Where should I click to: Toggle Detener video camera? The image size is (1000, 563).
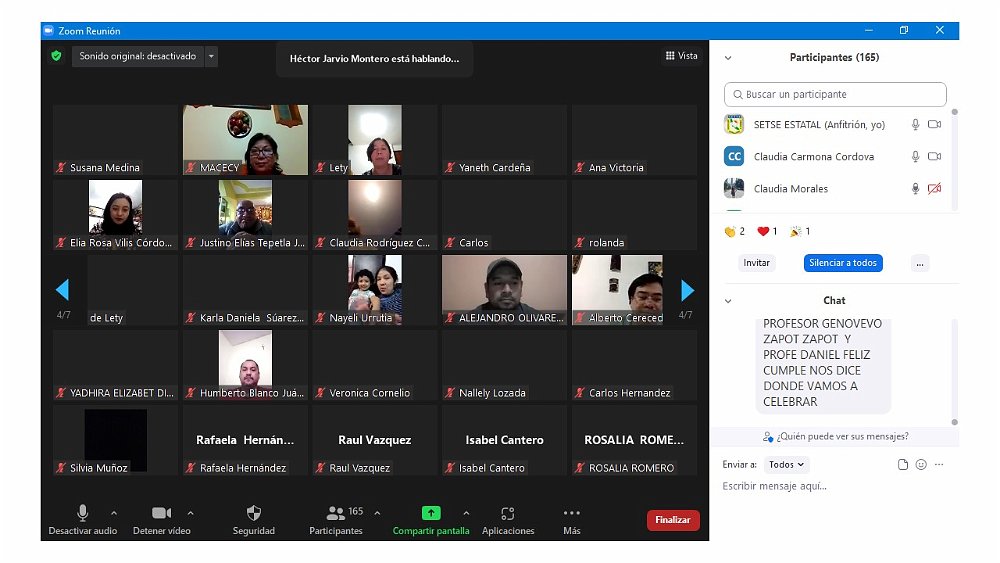tap(161, 513)
